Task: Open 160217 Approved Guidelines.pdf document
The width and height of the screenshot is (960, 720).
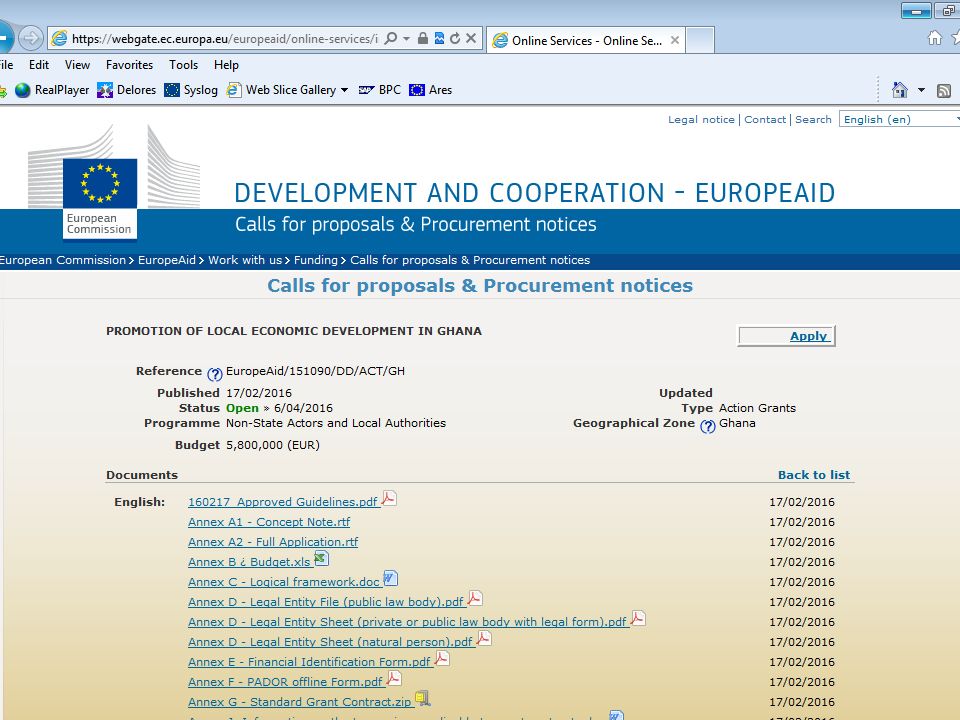Action: (x=283, y=502)
